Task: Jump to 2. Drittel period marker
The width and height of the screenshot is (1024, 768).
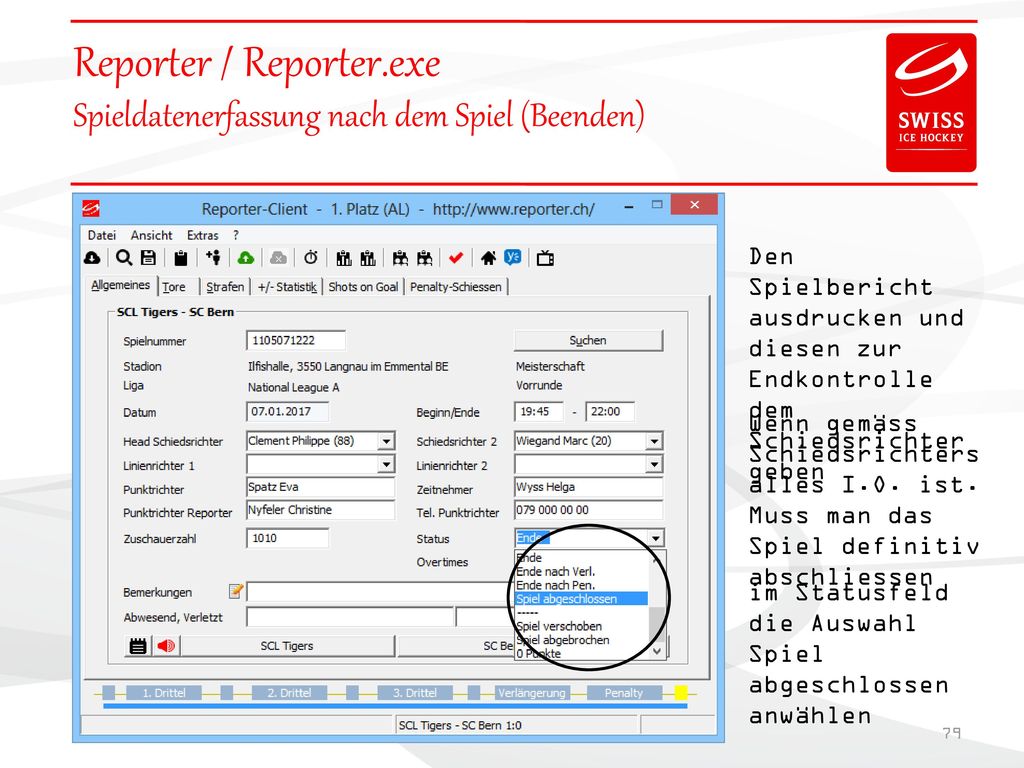Action: tap(289, 693)
